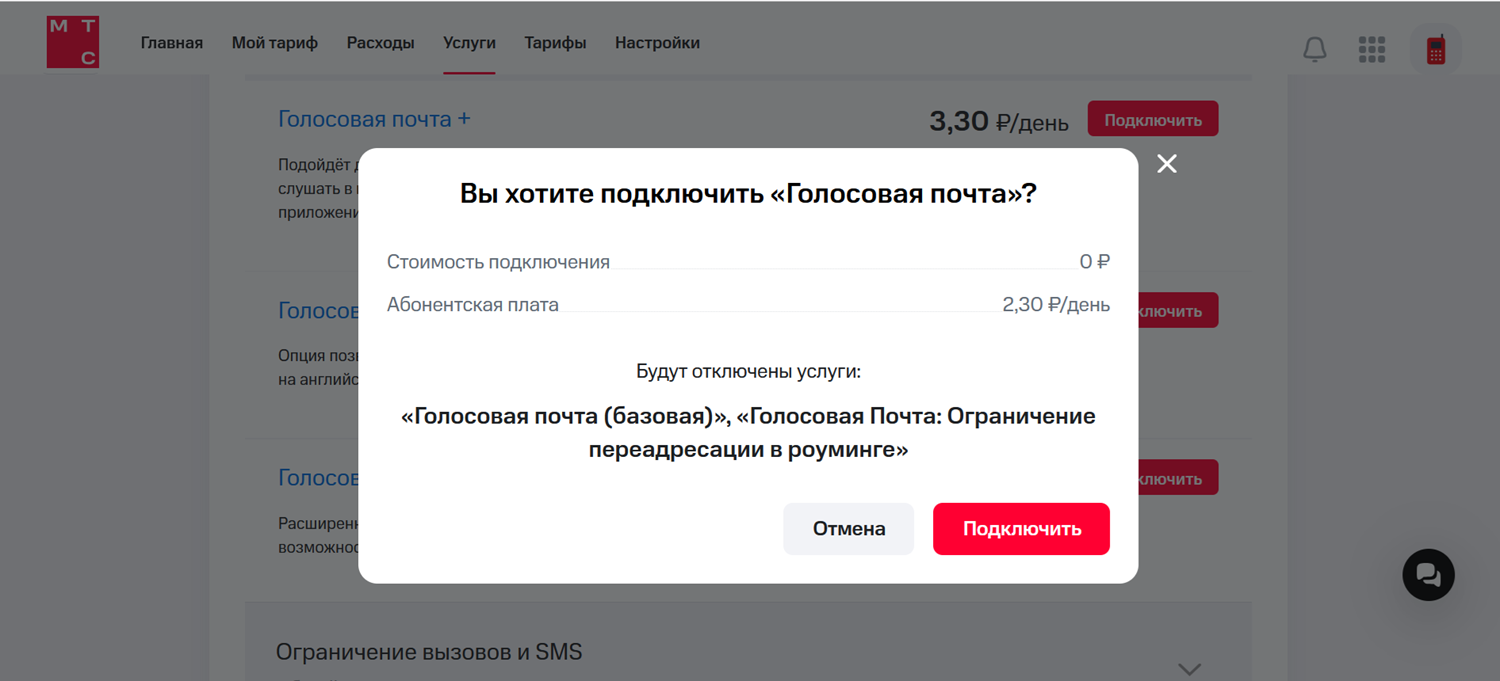
Task: Click the 3,30 ₽/день price text
Action: 999,122
